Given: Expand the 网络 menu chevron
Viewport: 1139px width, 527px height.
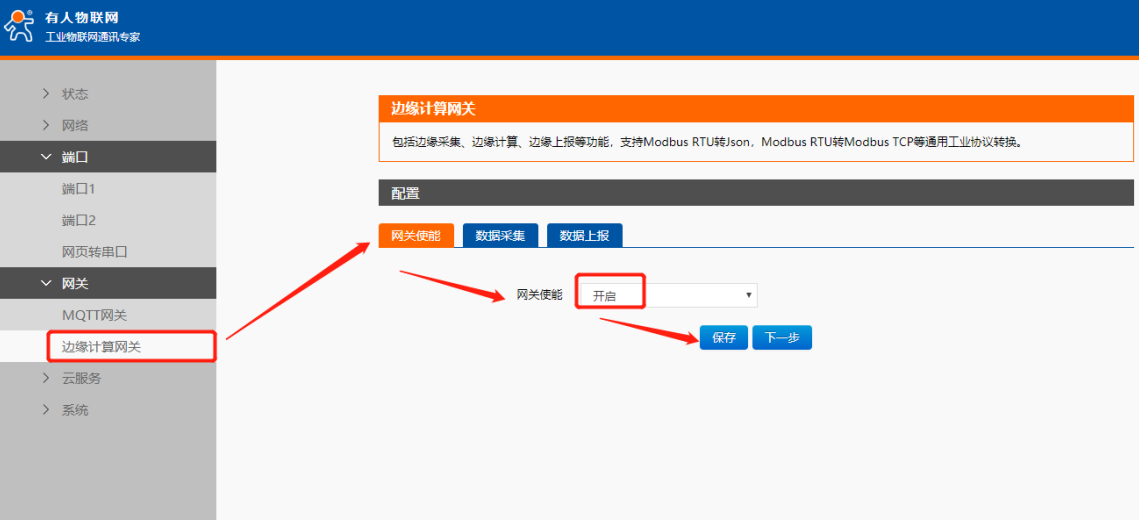Looking at the screenshot, I should (46, 126).
